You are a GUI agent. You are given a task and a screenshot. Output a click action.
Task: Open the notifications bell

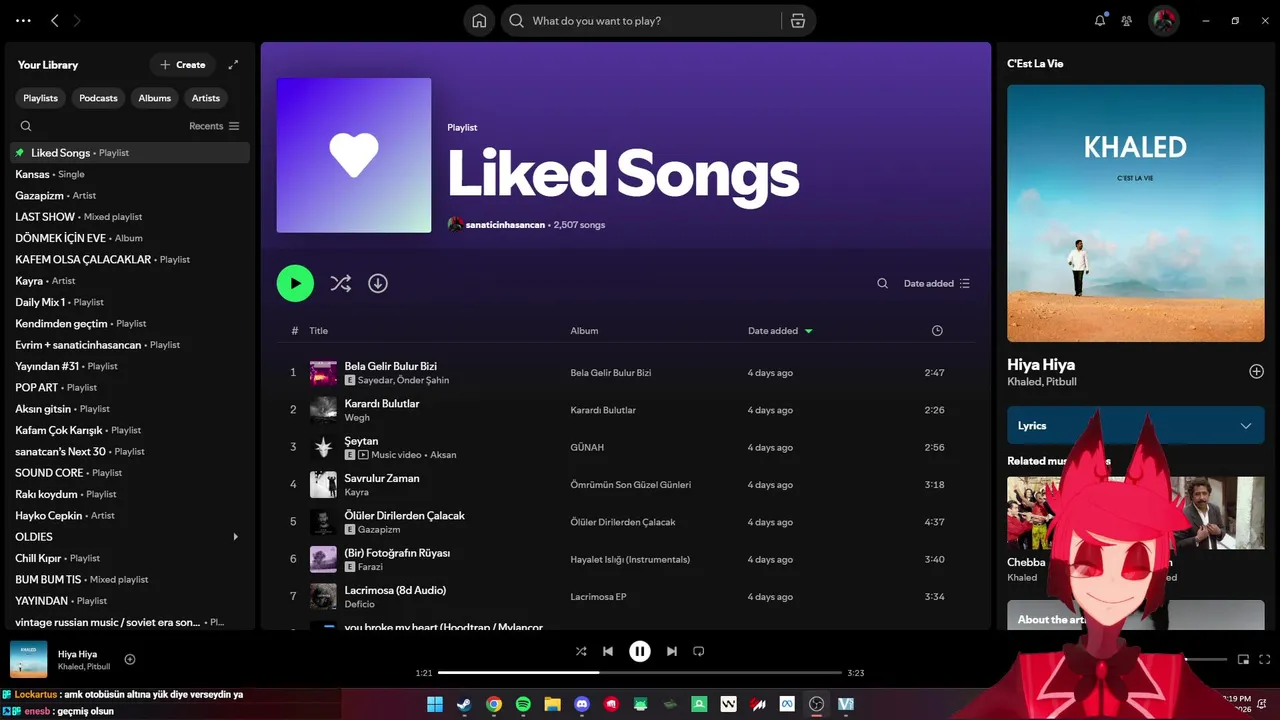click(1100, 21)
